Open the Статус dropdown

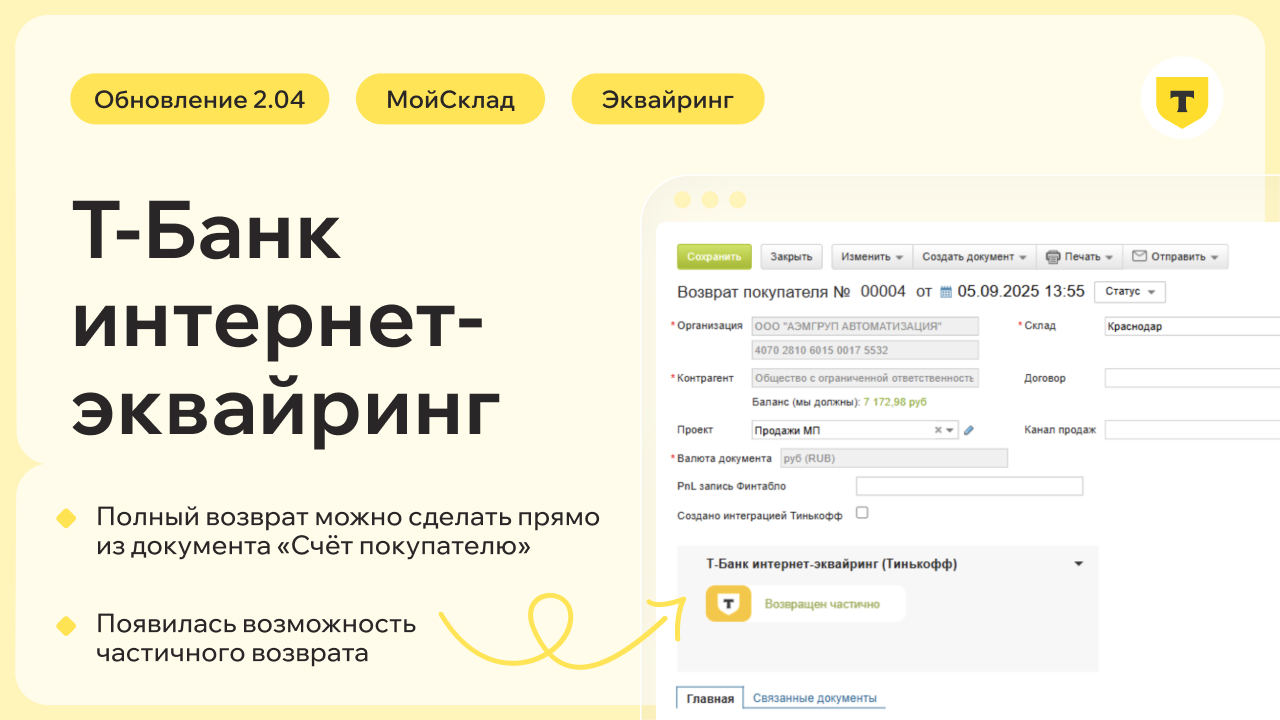(x=1130, y=292)
